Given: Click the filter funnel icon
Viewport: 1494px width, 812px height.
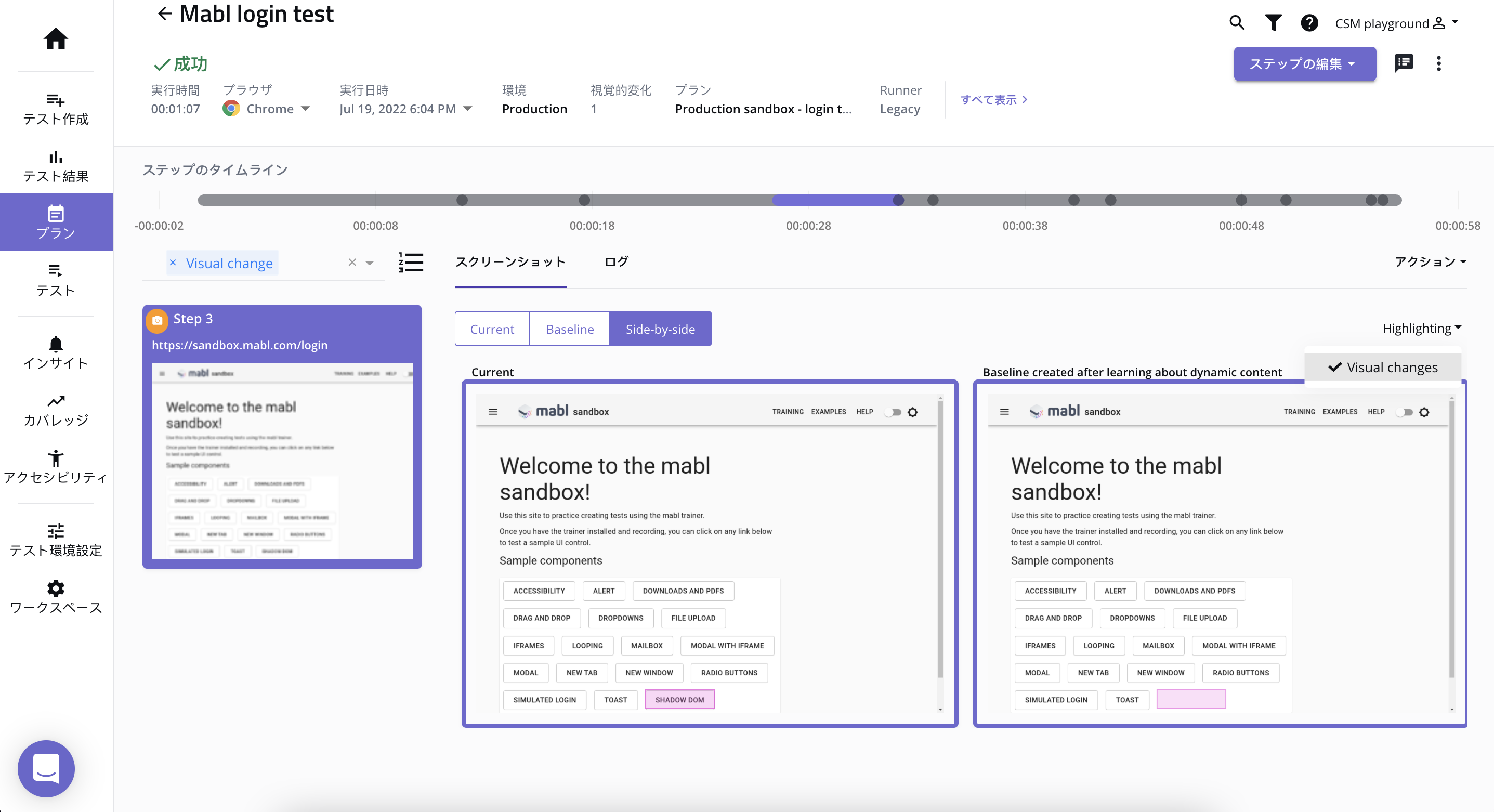Looking at the screenshot, I should point(1273,23).
